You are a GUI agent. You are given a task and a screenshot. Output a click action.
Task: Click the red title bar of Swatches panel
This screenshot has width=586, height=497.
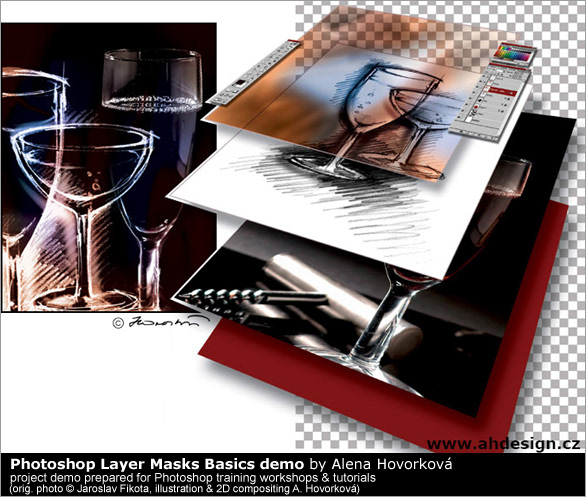click(x=517, y=45)
